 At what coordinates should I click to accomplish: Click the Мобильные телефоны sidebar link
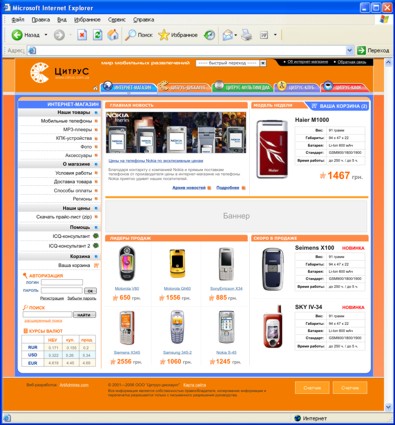[66, 121]
